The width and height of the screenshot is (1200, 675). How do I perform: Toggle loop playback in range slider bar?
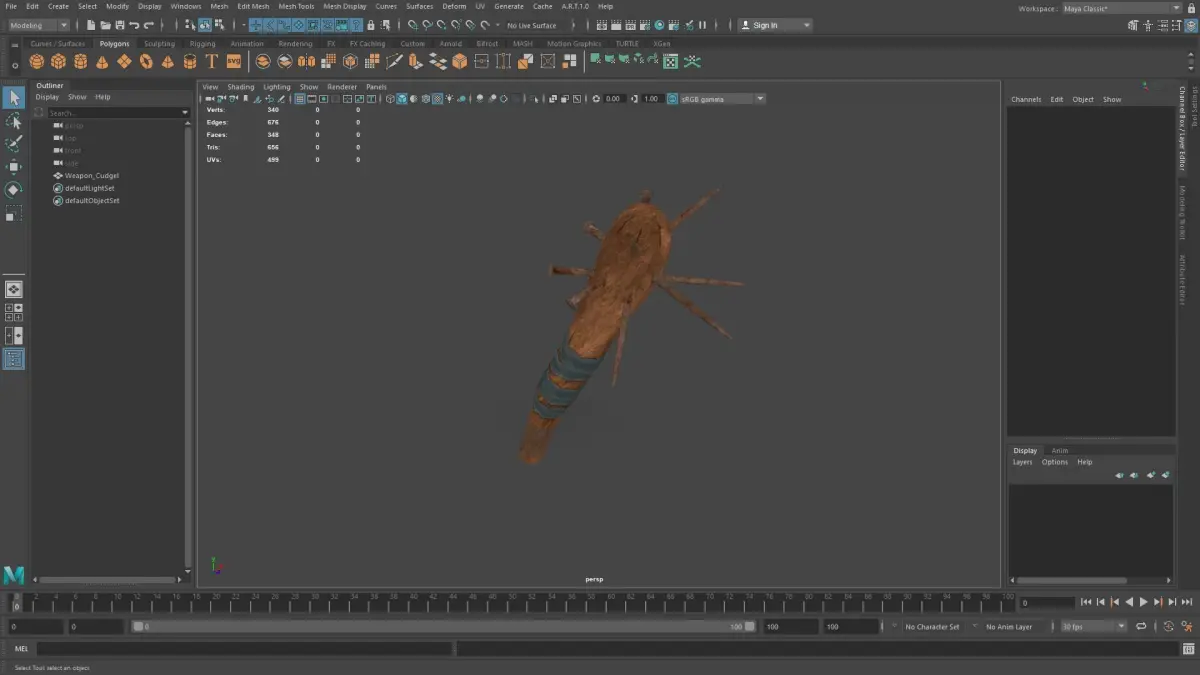(1141, 627)
